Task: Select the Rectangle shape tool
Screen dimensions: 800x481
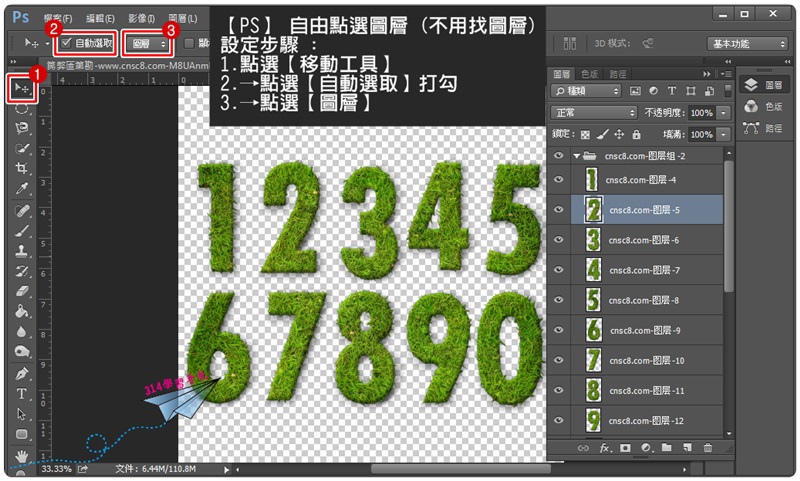Action: (x=21, y=434)
